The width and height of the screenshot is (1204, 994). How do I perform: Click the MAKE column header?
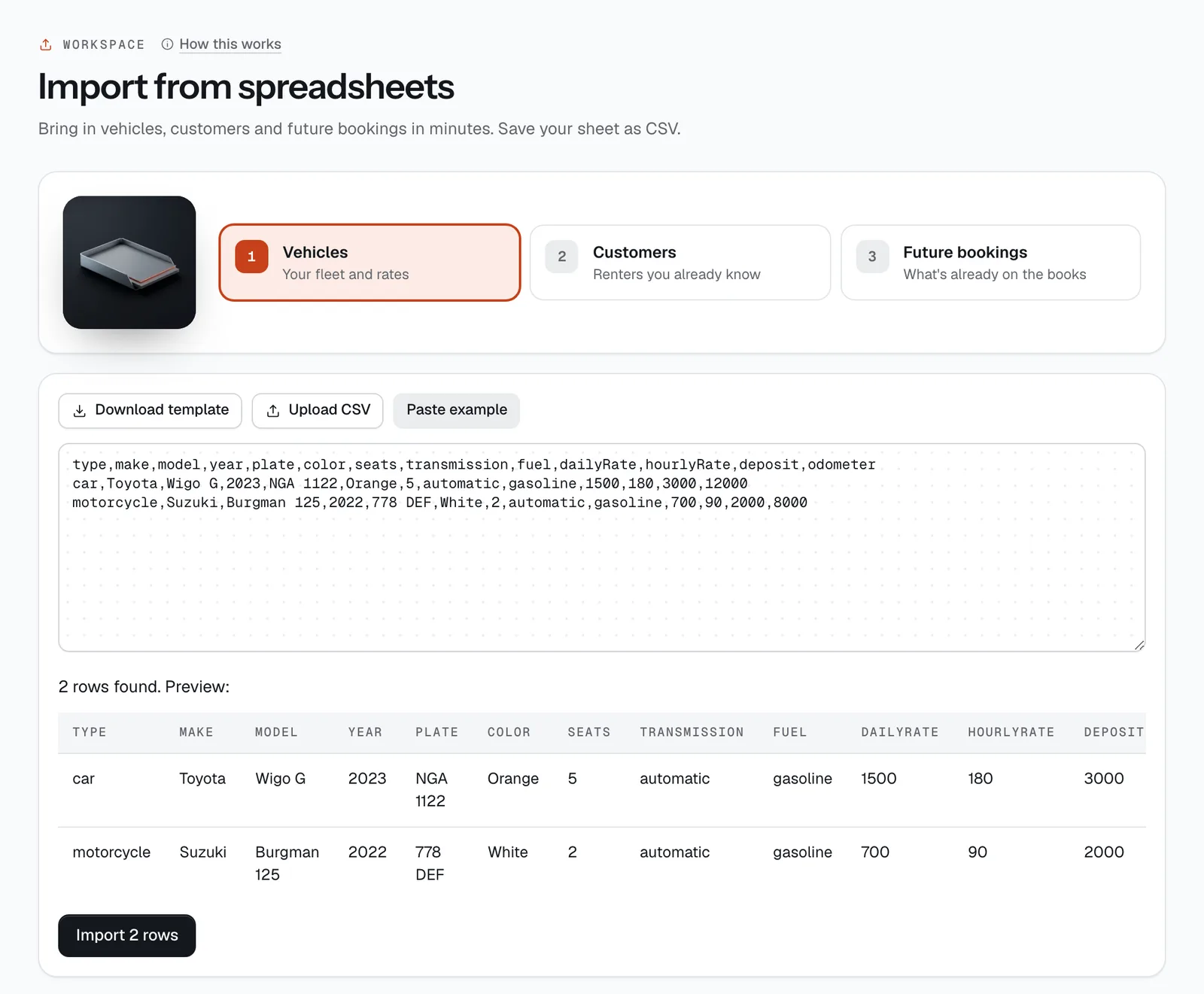[196, 732]
